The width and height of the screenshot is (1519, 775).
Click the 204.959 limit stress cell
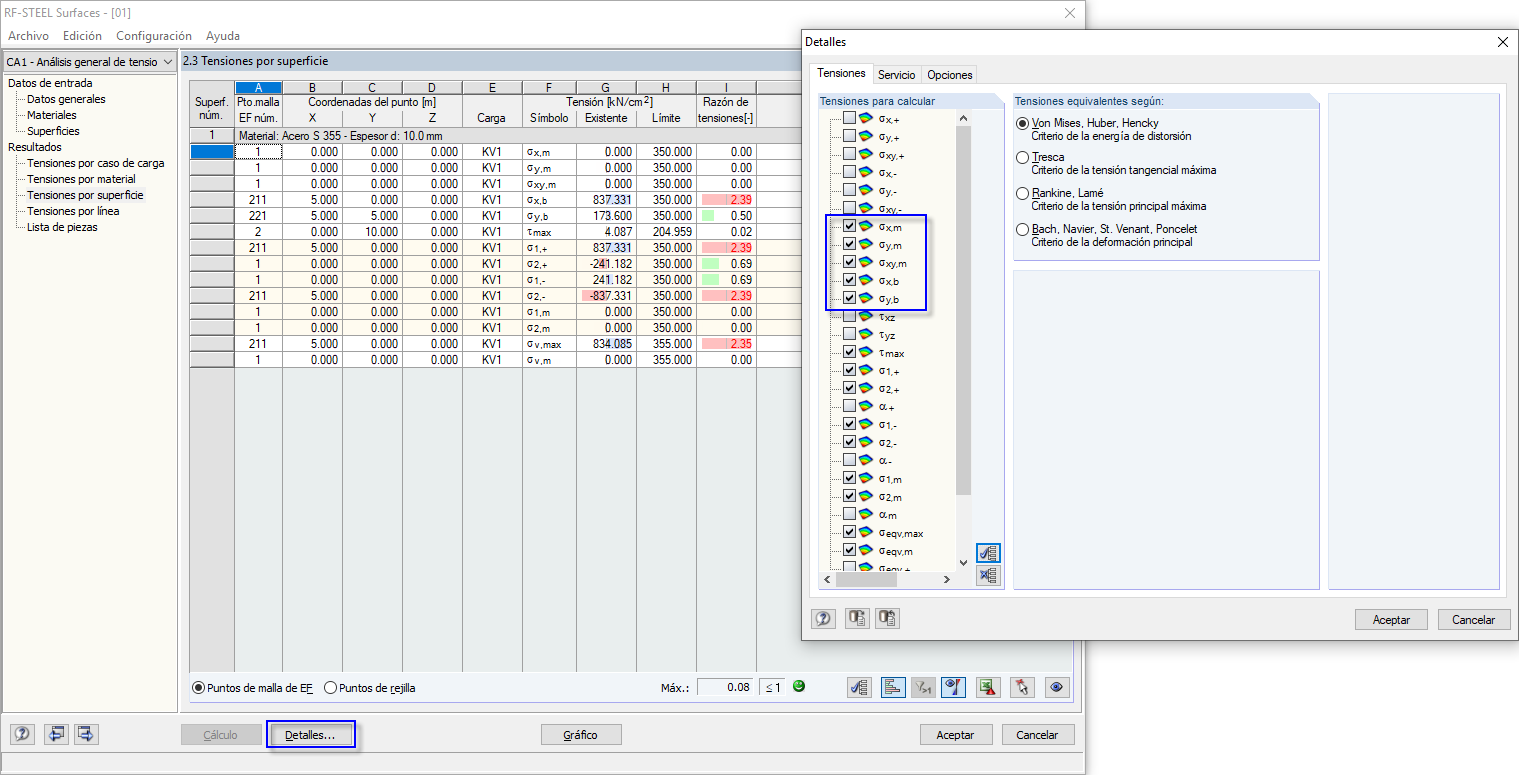point(666,232)
